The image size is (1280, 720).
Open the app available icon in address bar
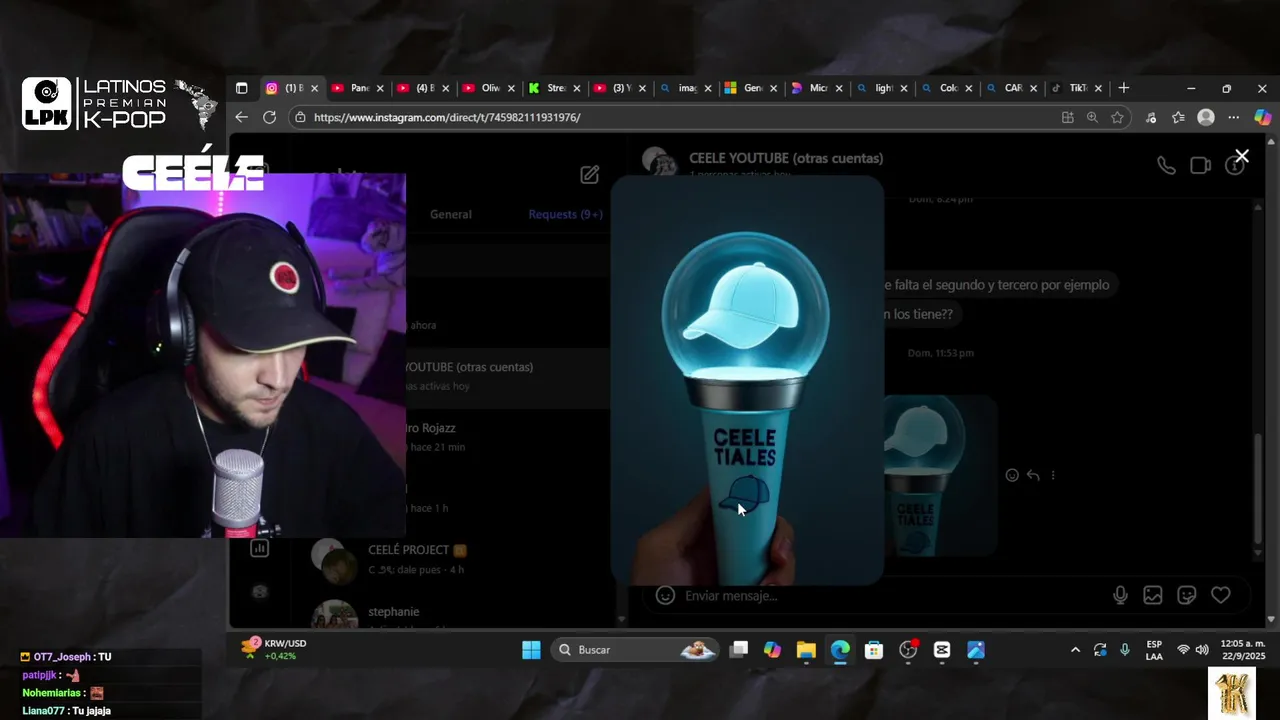(x=1068, y=117)
